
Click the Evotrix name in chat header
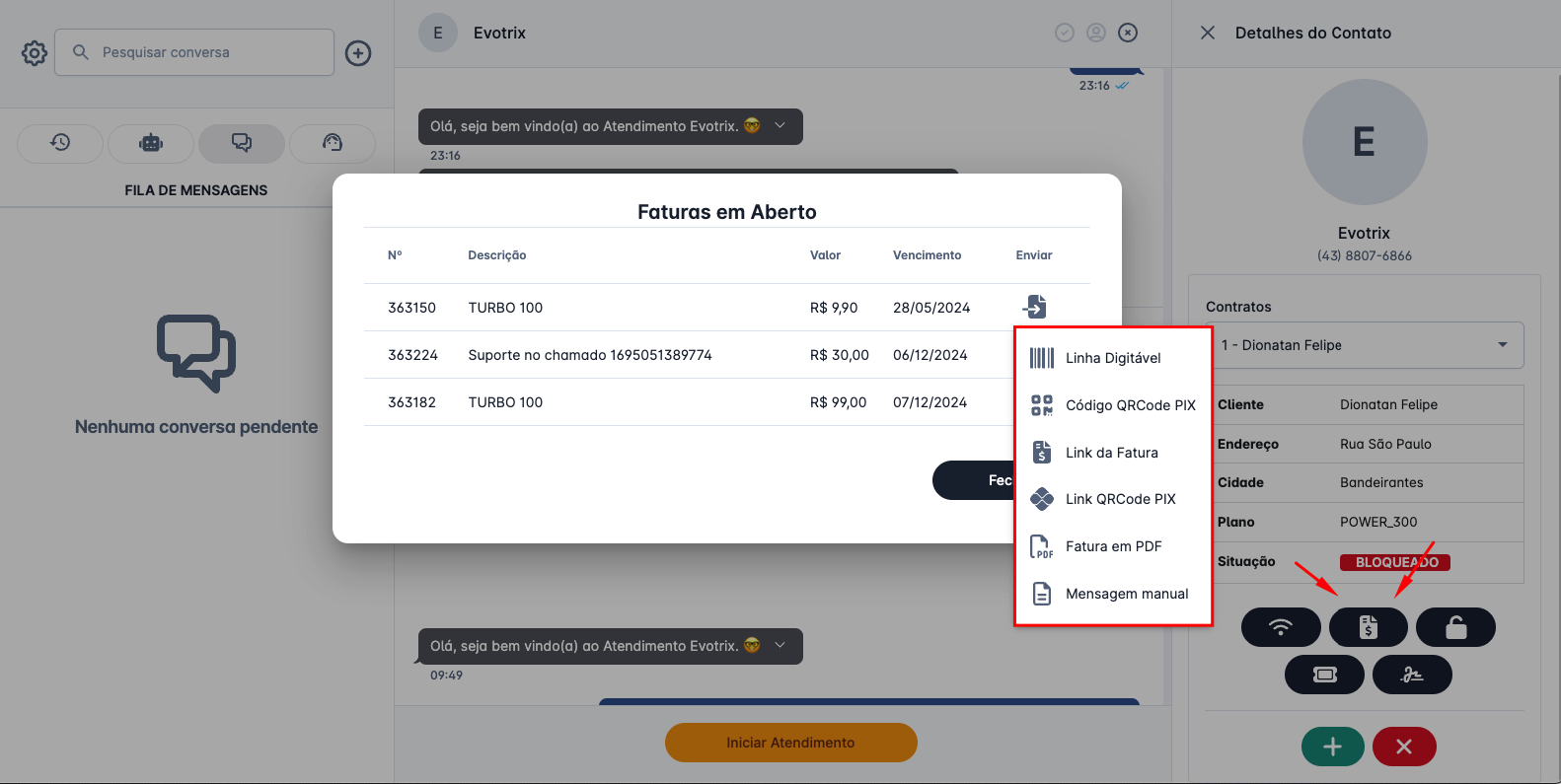(499, 33)
